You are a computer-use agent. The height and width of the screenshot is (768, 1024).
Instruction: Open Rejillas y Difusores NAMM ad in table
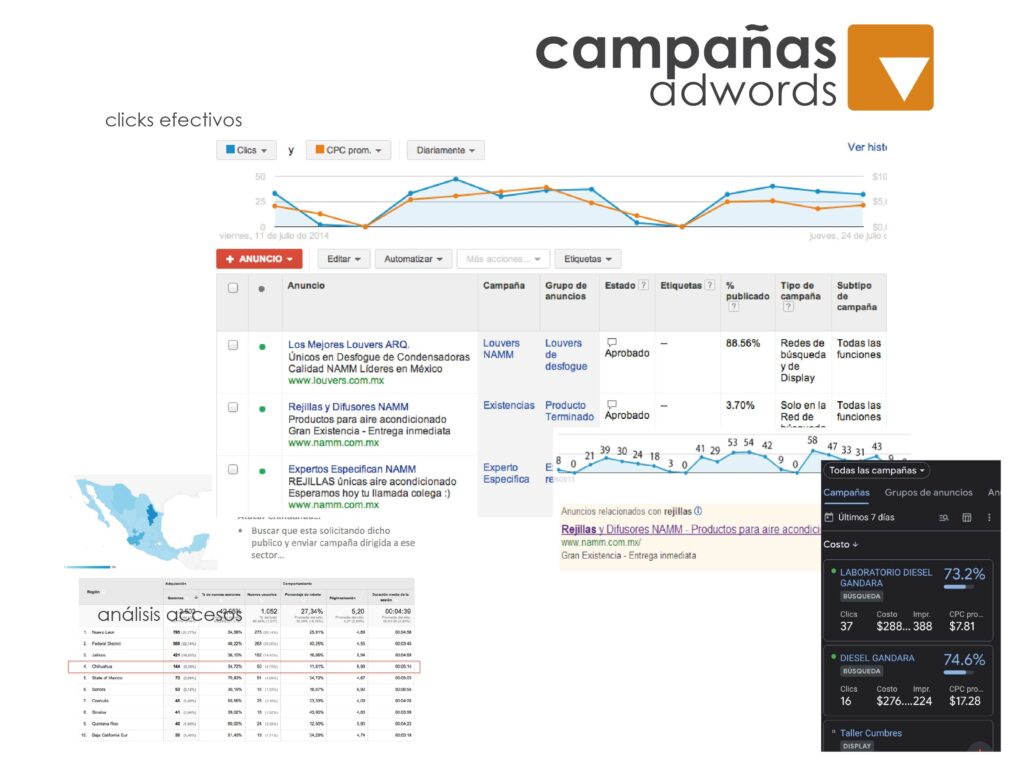(x=348, y=407)
